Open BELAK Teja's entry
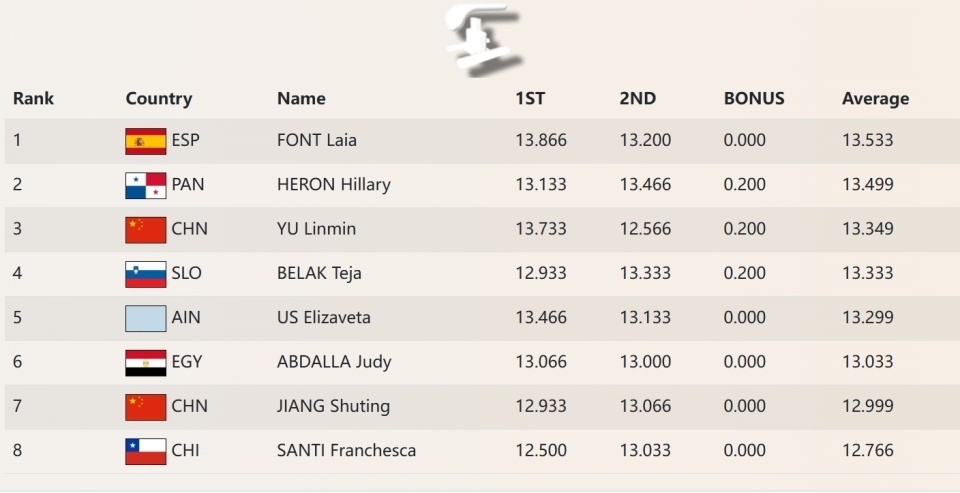 [x=319, y=273]
